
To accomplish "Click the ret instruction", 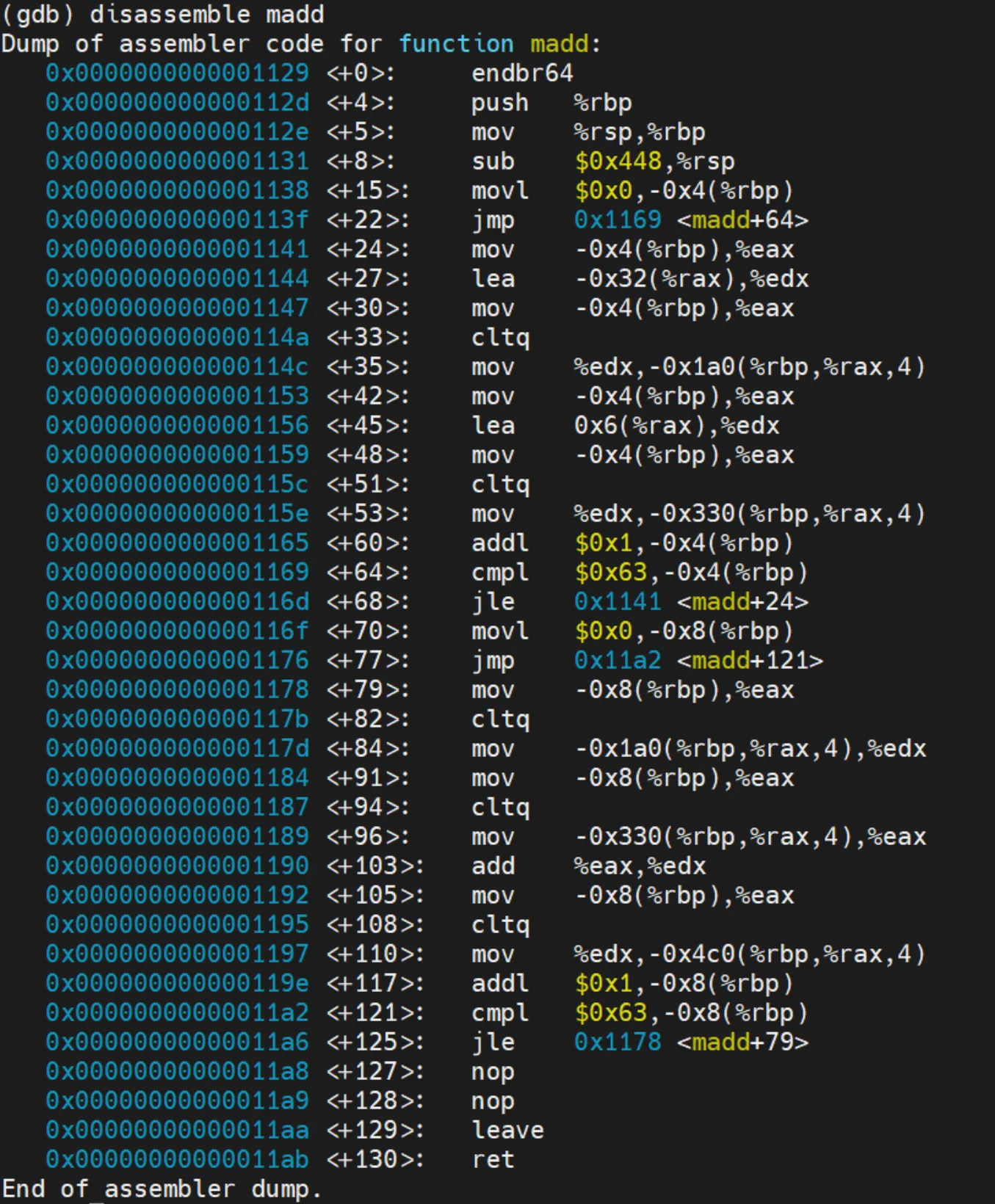I will tap(492, 1159).
